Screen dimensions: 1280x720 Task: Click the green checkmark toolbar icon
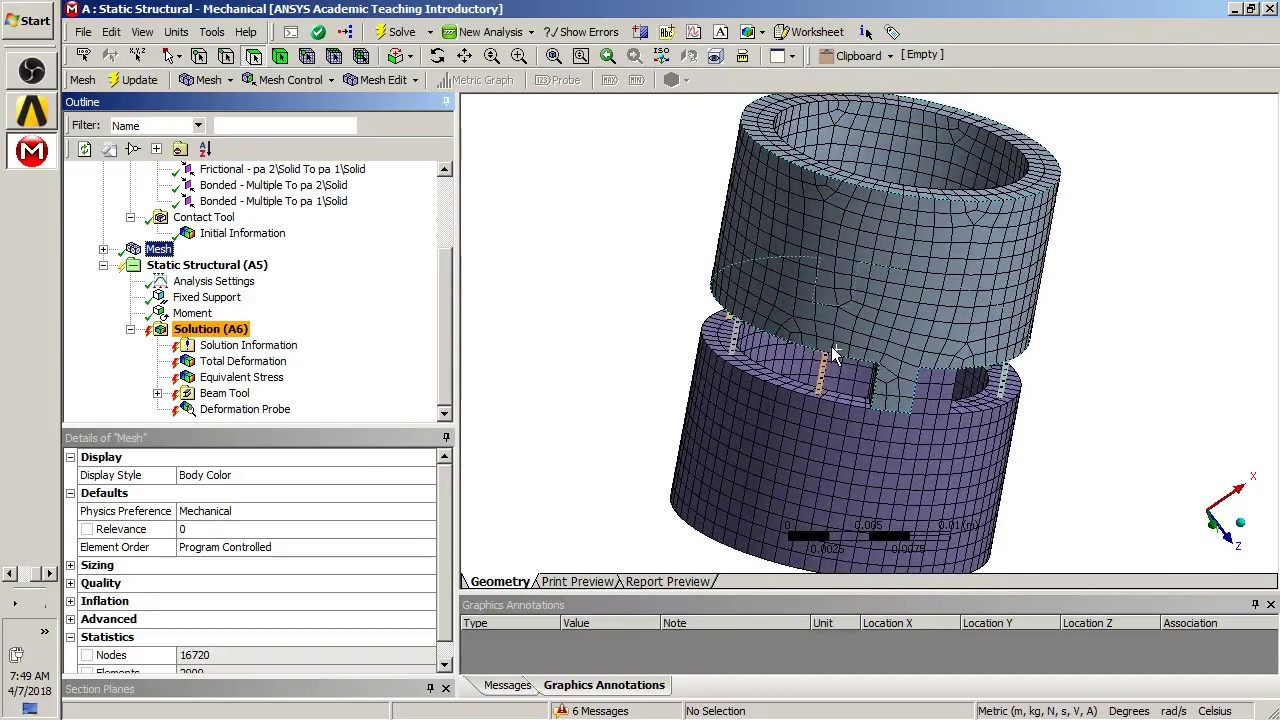click(318, 32)
